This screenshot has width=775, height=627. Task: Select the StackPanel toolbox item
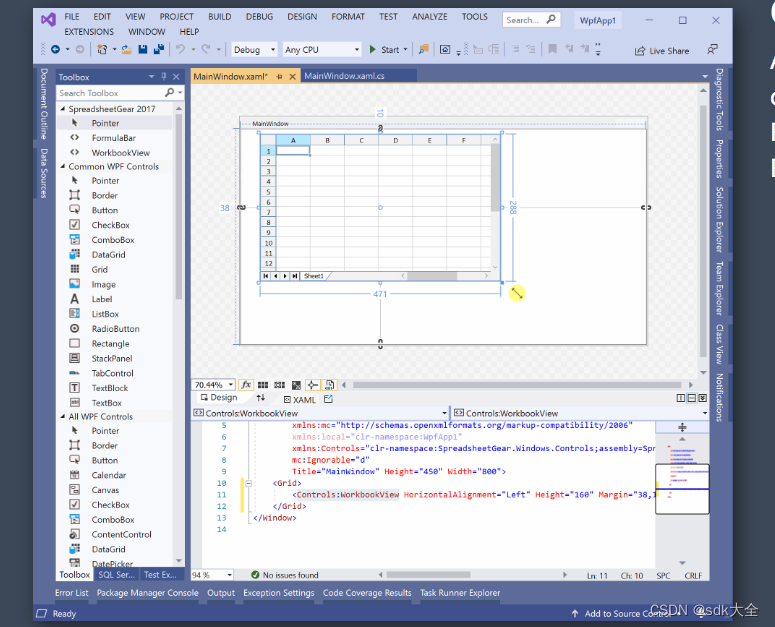112,358
